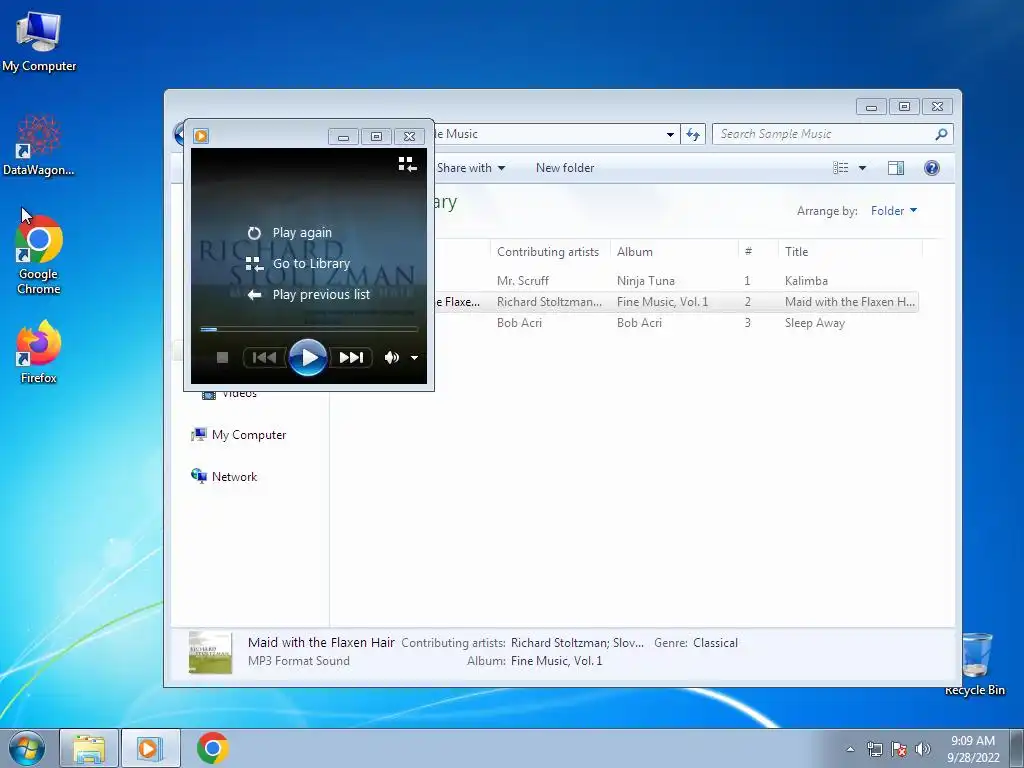Skip to next track in media player
The image size is (1024, 768).
351,357
